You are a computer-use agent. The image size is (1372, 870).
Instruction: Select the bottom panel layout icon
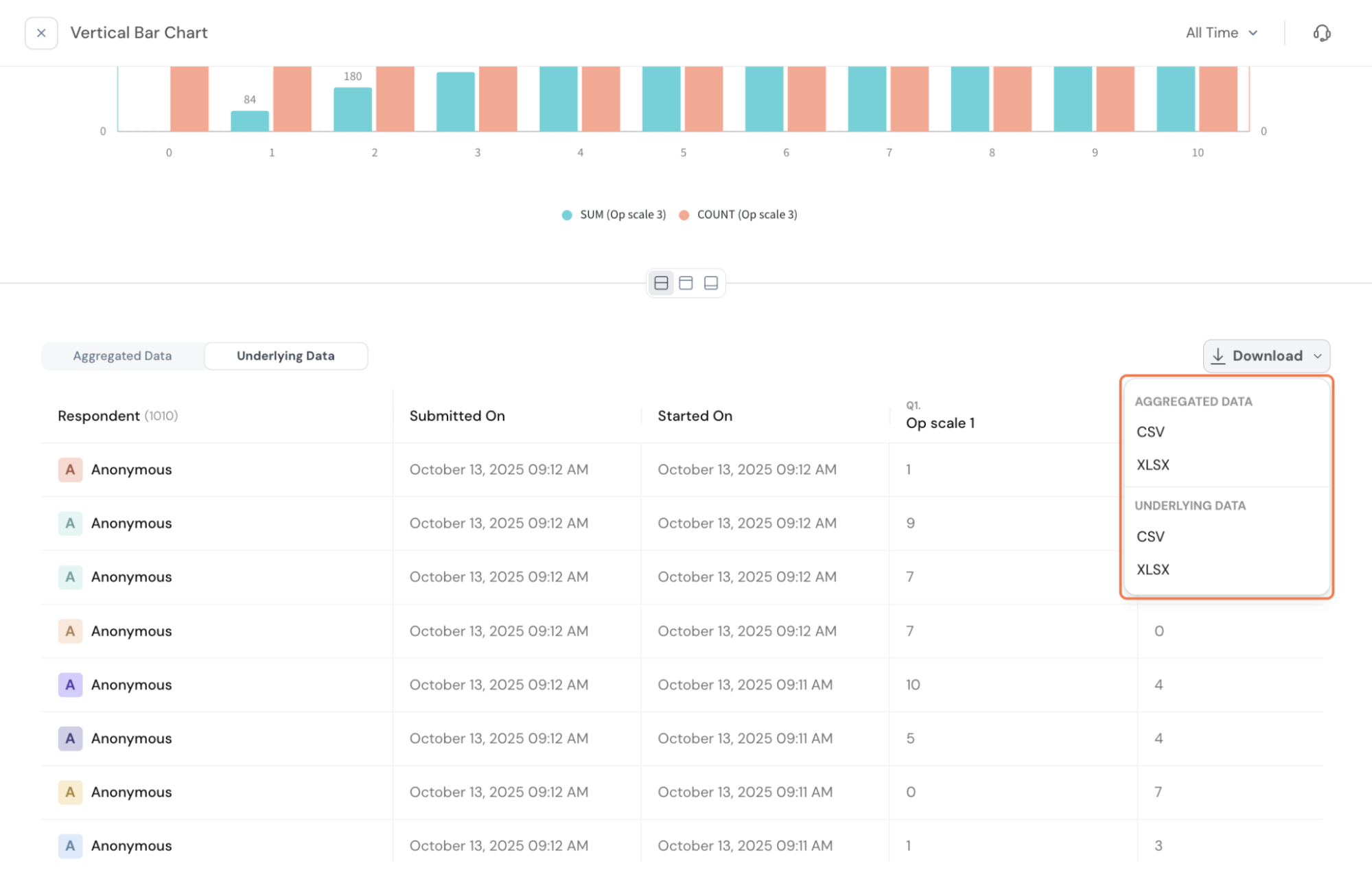click(711, 283)
